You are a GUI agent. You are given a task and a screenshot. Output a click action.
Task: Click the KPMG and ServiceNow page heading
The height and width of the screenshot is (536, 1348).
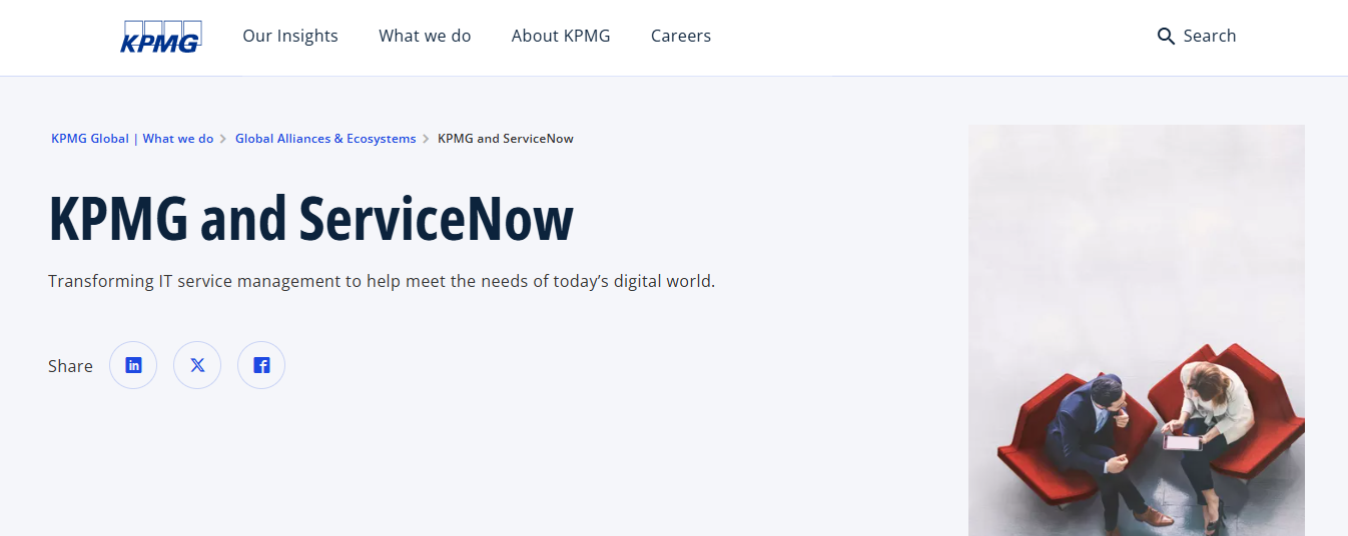coord(311,219)
